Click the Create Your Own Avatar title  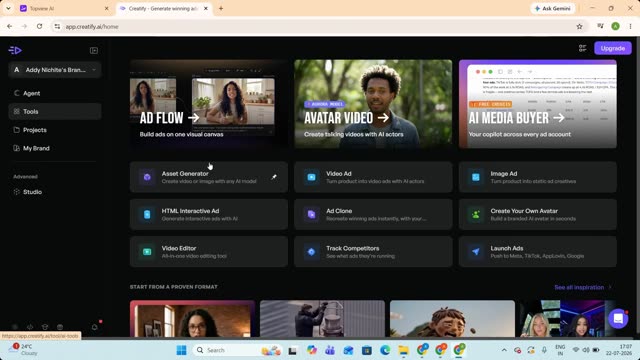tap(524, 211)
